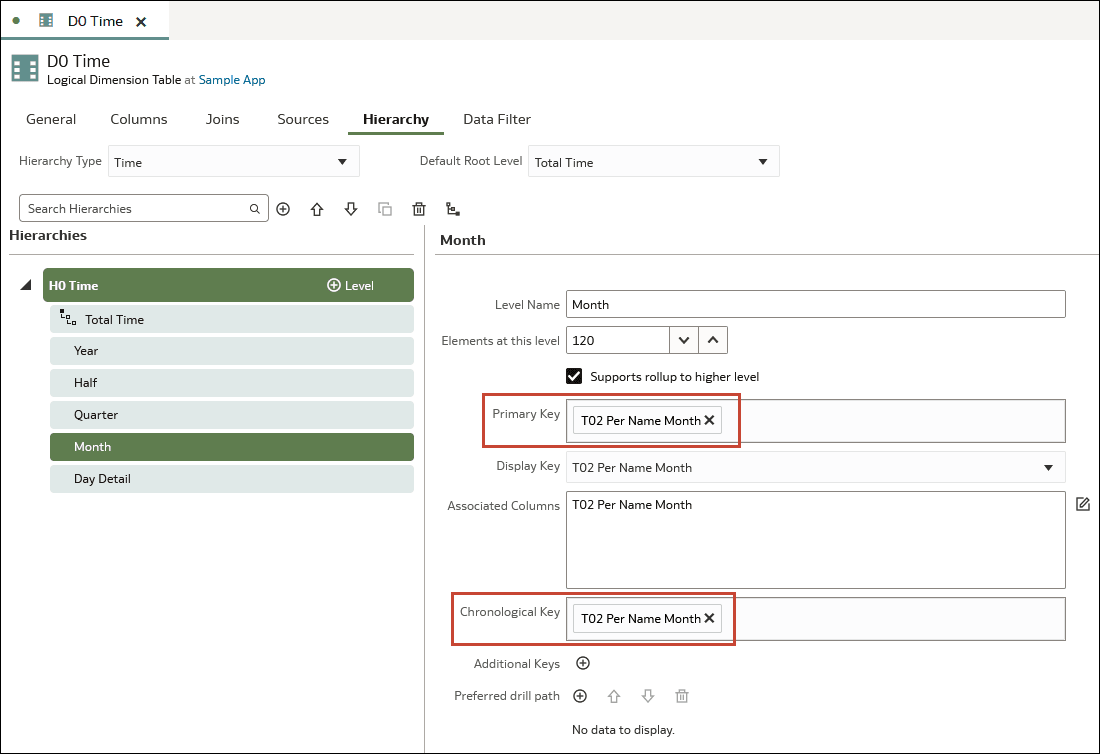This screenshot has width=1100, height=754.
Task: Toggle Supports rollup to higher level checkbox
Action: click(x=574, y=376)
